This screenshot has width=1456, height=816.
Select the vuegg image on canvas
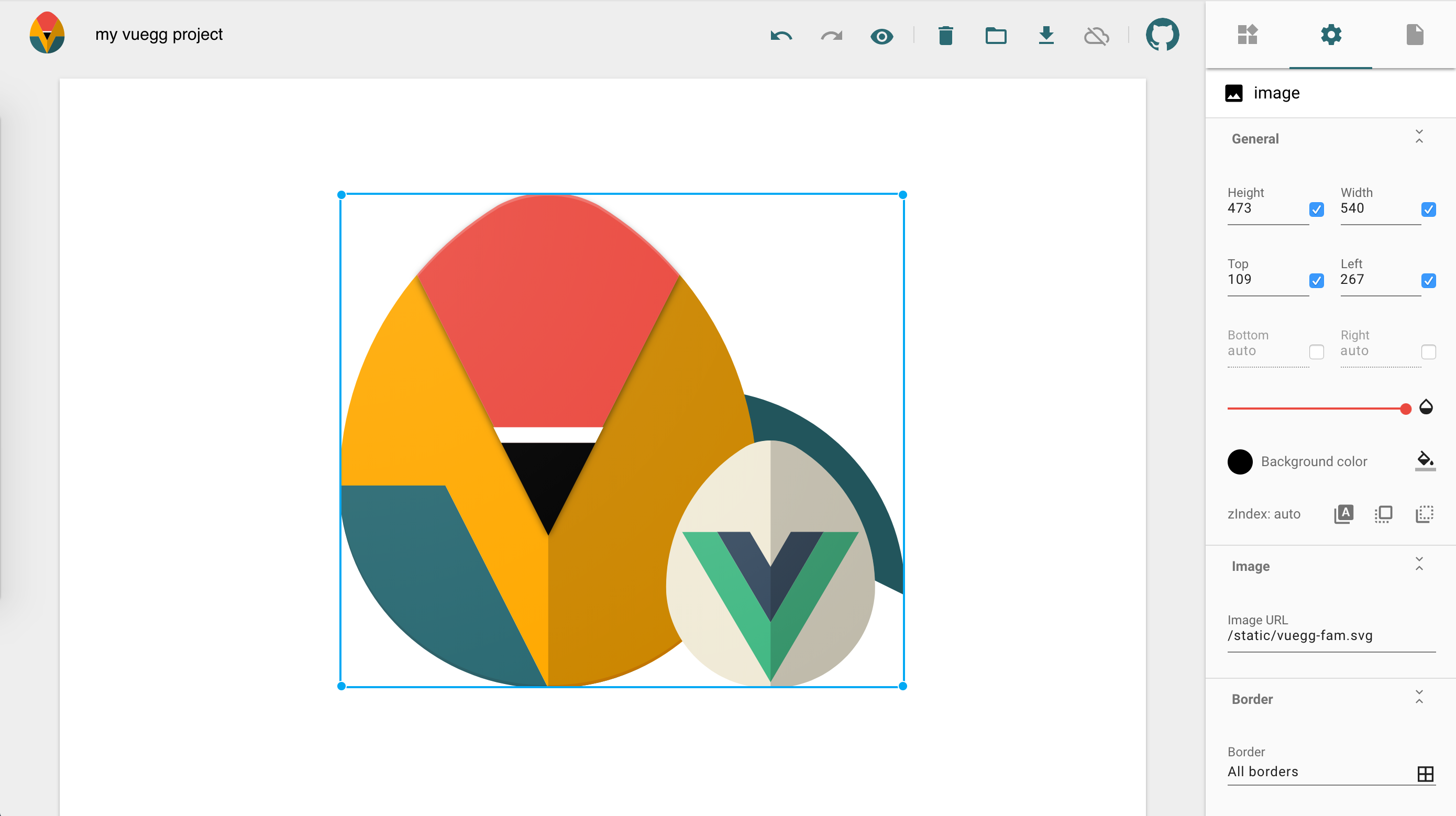click(x=622, y=441)
